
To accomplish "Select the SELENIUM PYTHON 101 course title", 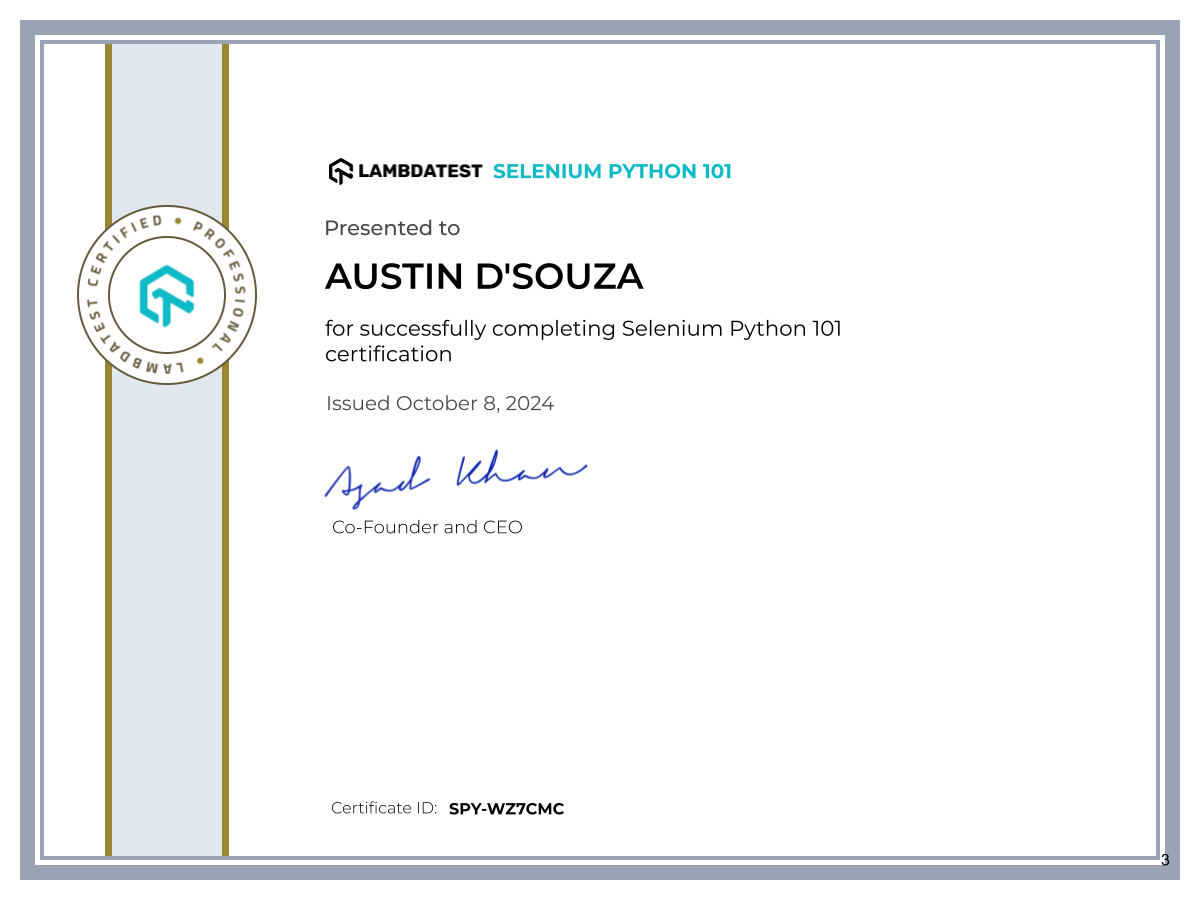I will pyautogui.click(x=612, y=171).
